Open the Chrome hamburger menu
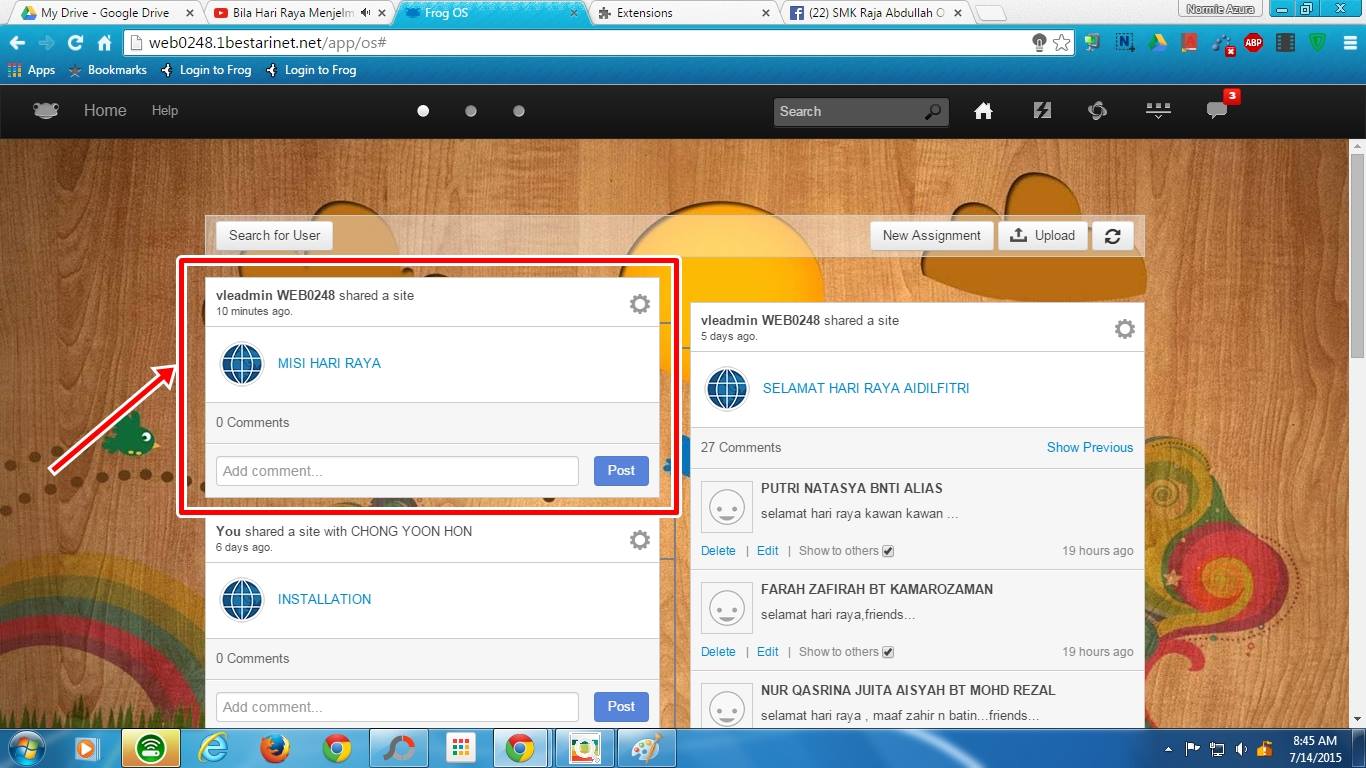 pos(1348,43)
